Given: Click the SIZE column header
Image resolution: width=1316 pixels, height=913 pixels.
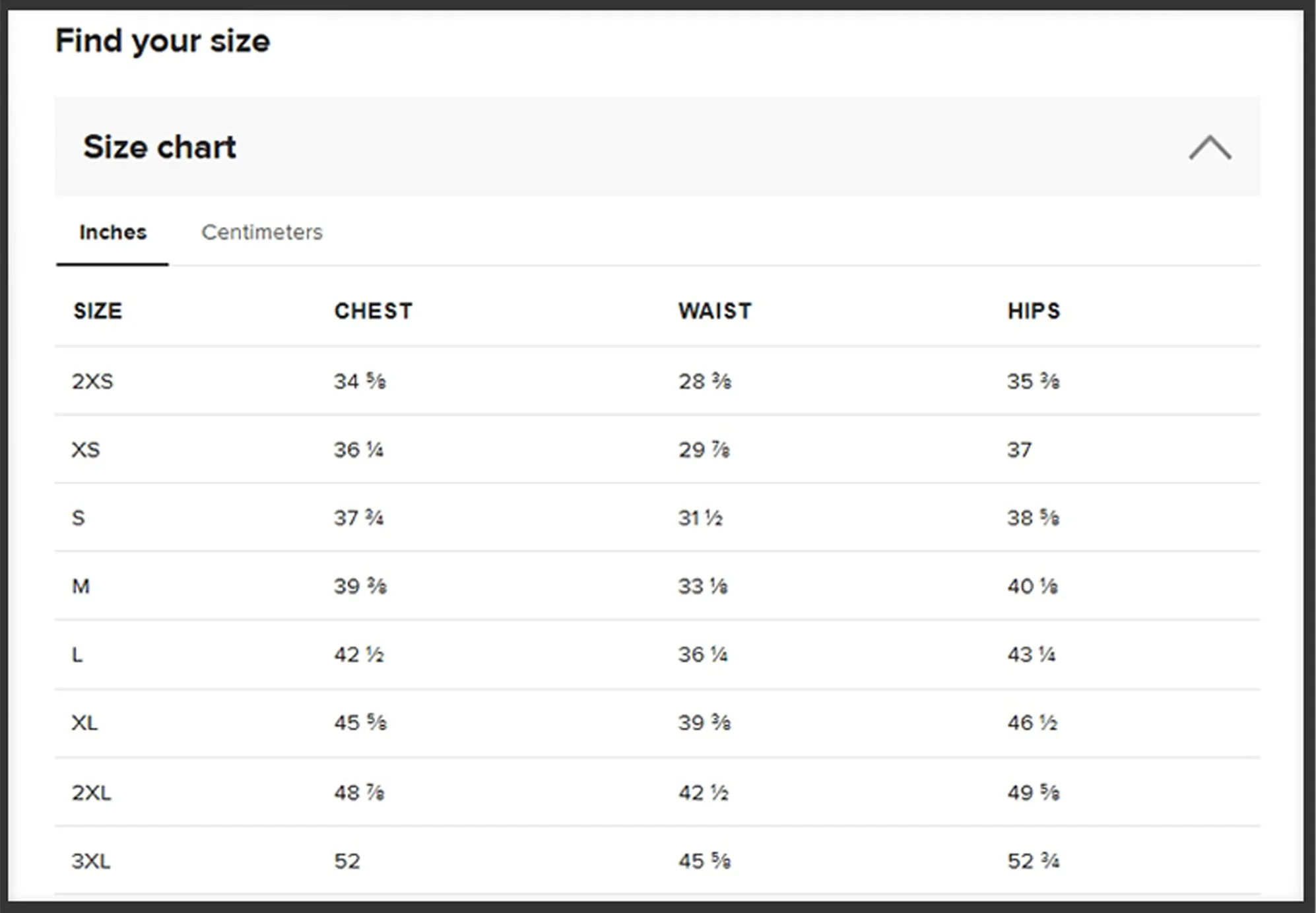Looking at the screenshot, I should click(98, 311).
